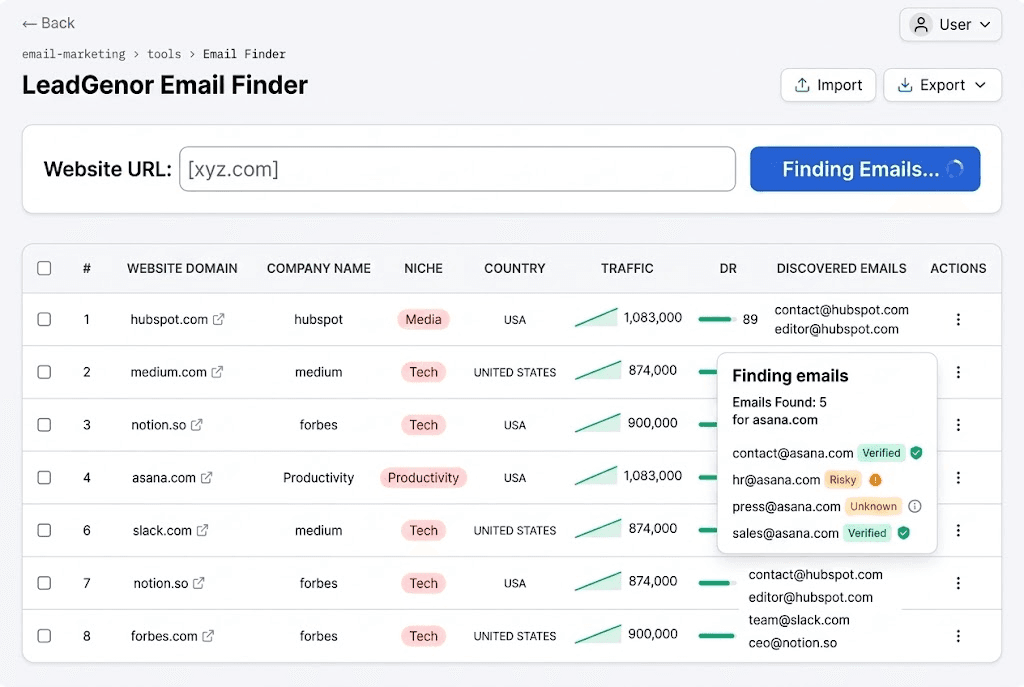Image resolution: width=1024 pixels, height=687 pixels.
Task: Sort by DR column header
Action: click(728, 268)
